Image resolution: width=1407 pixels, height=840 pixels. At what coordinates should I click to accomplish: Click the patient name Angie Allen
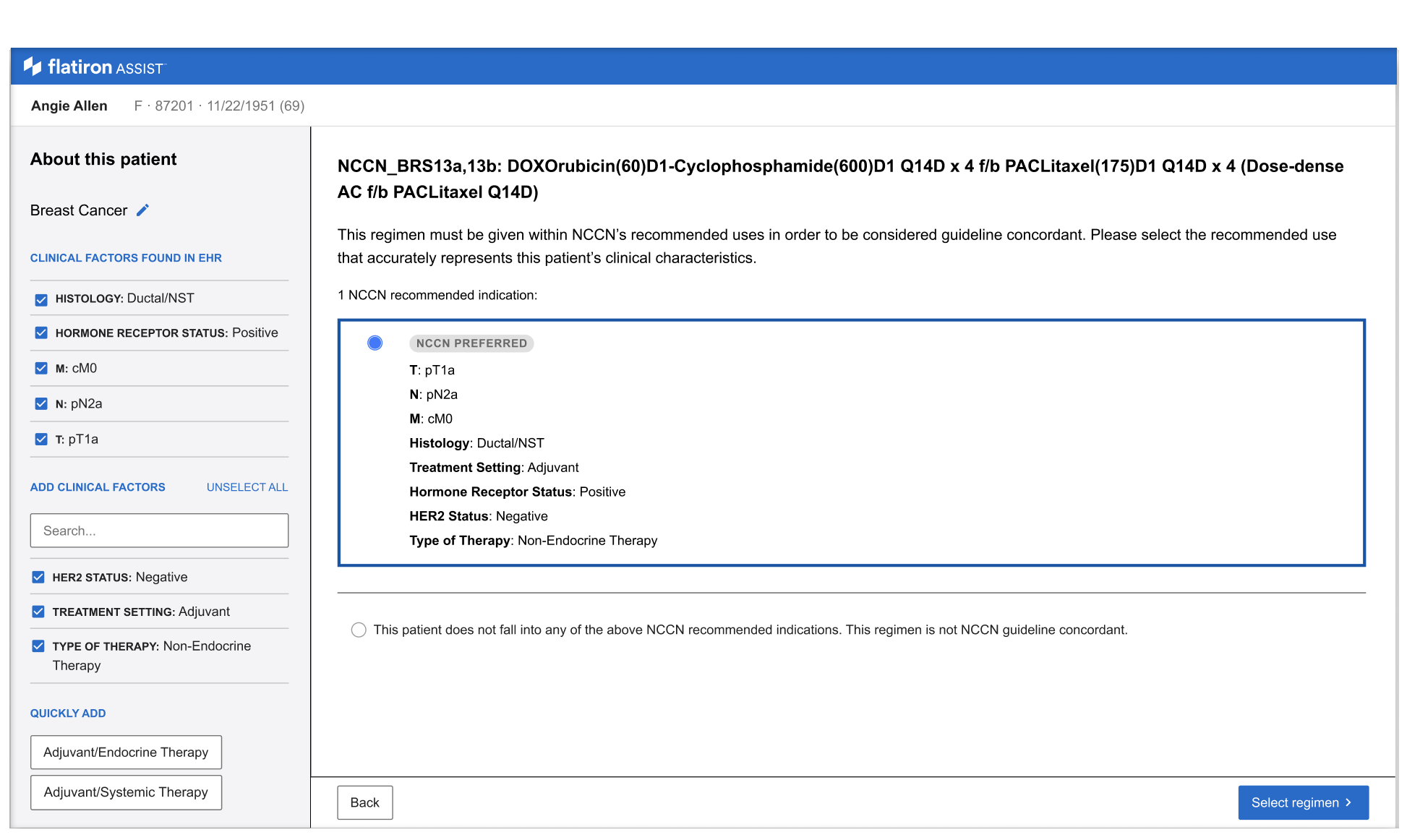pyautogui.click(x=69, y=106)
